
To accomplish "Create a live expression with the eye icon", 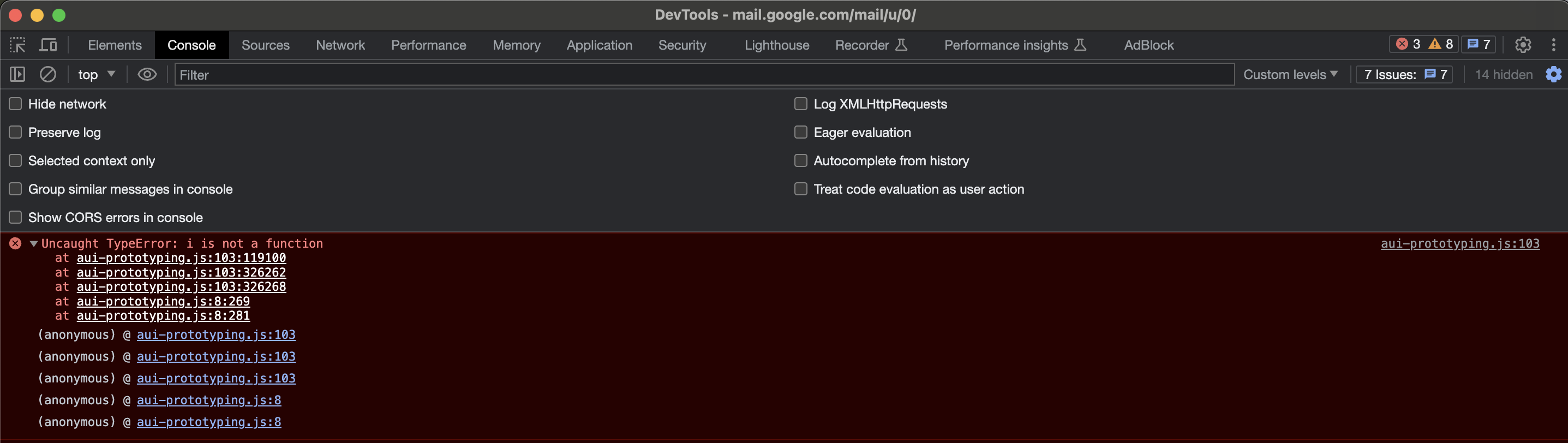I will (x=147, y=74).
